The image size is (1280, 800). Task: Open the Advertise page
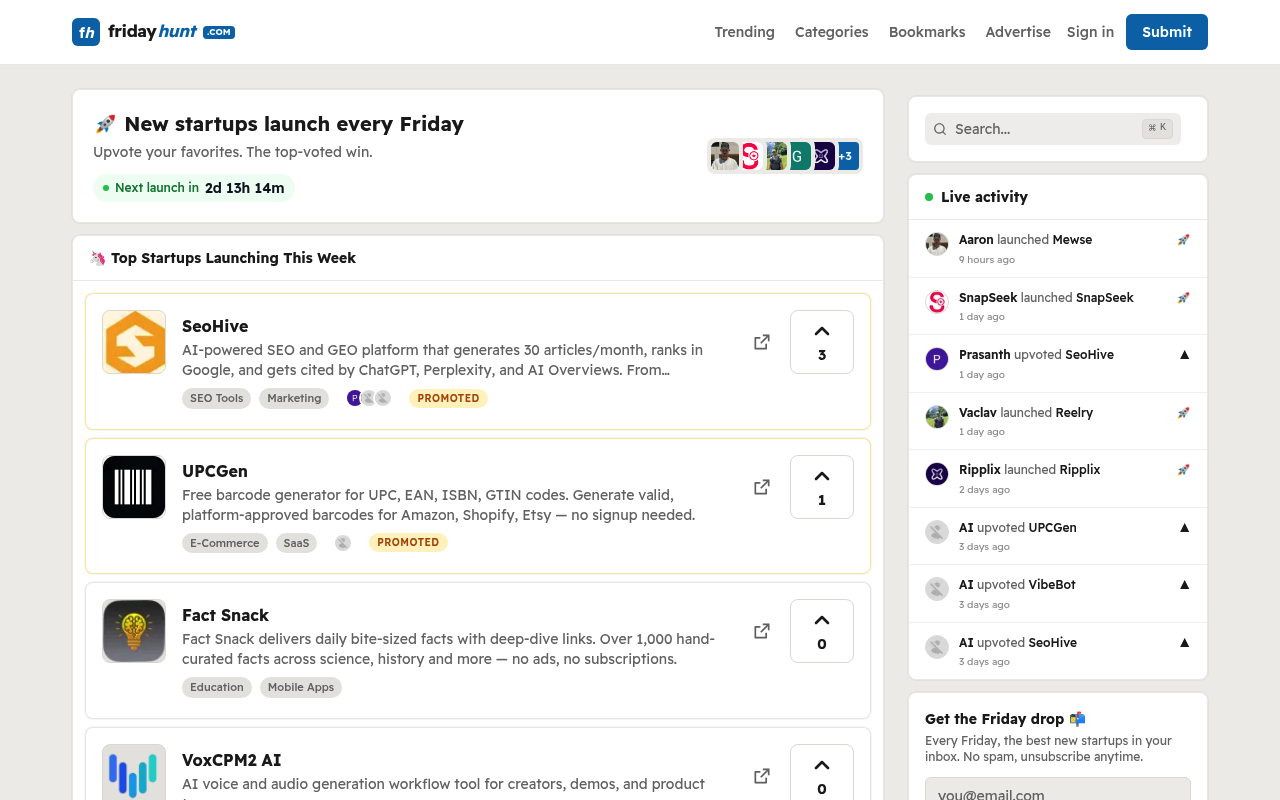coord(1018,32)
